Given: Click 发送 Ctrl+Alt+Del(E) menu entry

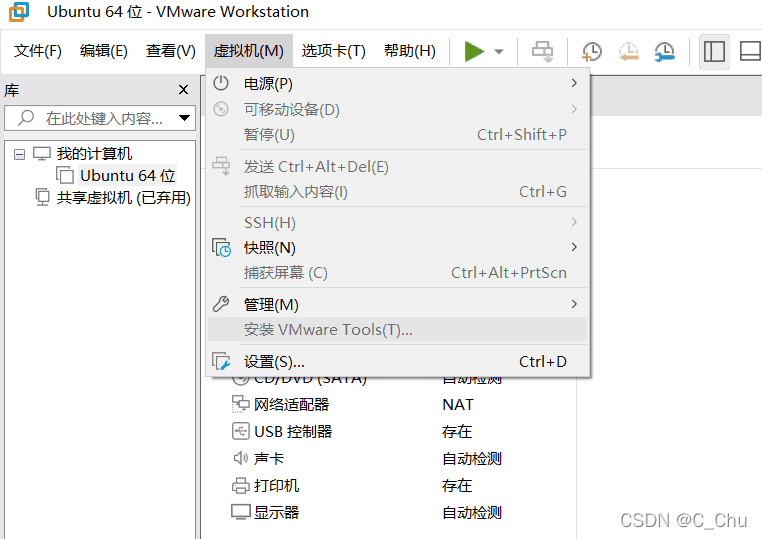Looking at the screenshot, I should click(397, 167).
